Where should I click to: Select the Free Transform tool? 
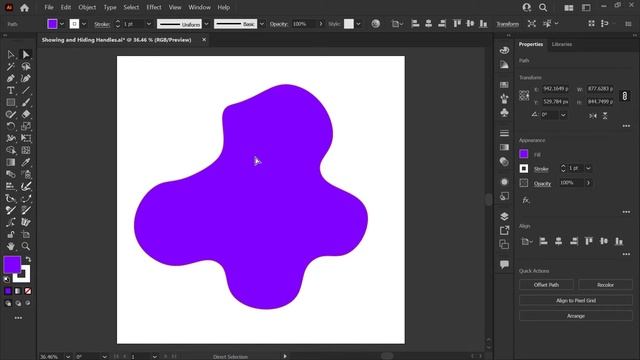(x=26, y=138)
